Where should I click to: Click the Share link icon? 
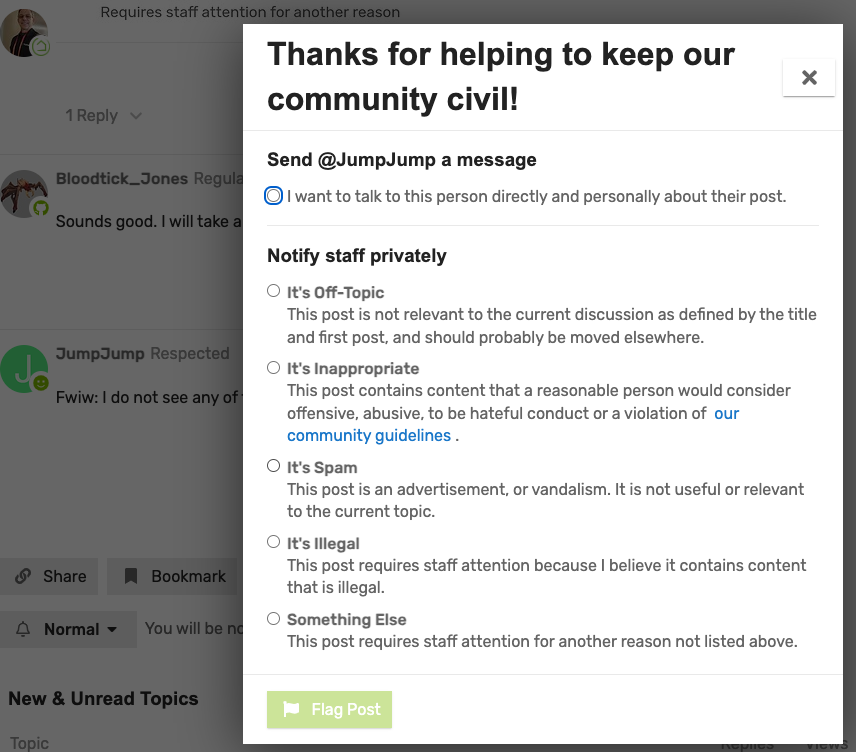tap(22, 576)
